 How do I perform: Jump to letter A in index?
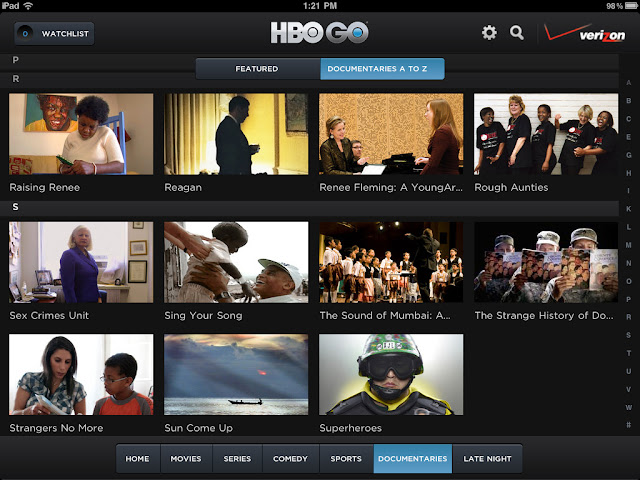[629, 83]
